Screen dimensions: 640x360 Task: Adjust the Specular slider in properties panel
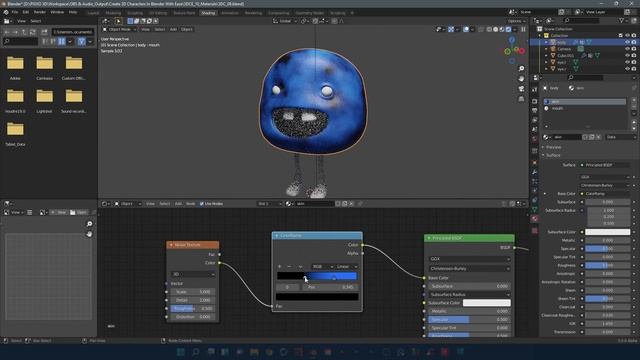coord(607,249)
